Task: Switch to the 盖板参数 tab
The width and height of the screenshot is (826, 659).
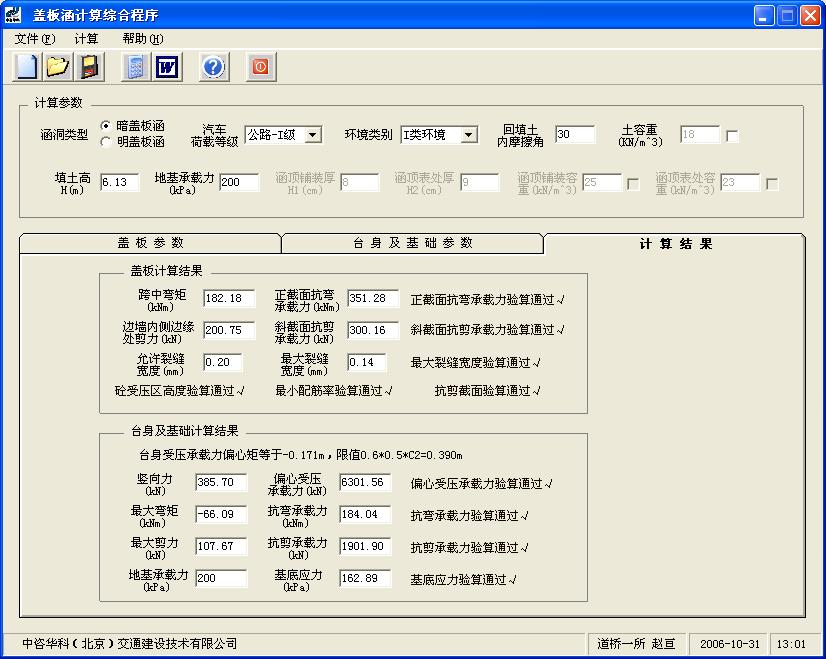Action: [150, 243]
